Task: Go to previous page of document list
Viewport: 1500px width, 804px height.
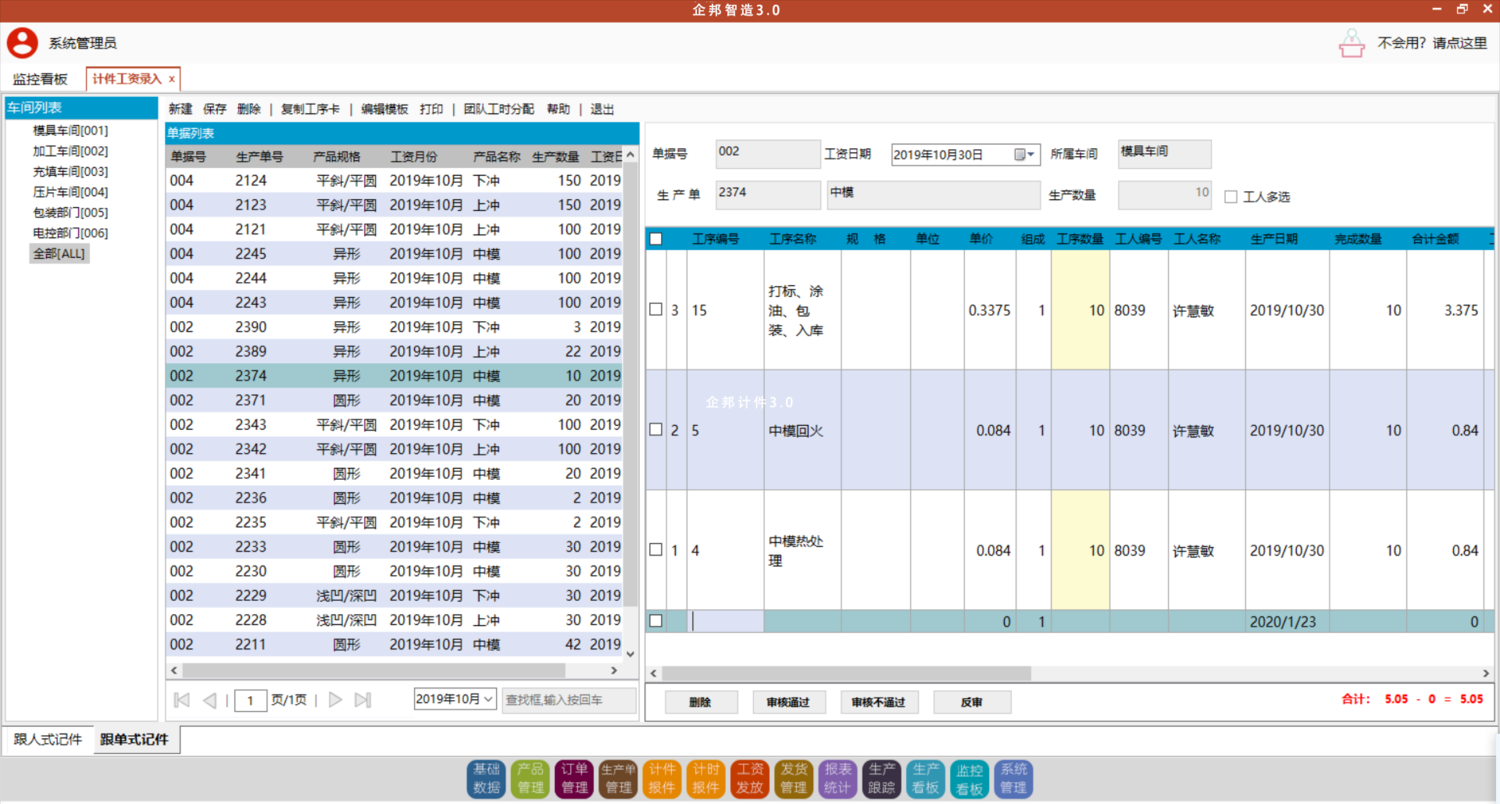Action: [x=209, y=700]
